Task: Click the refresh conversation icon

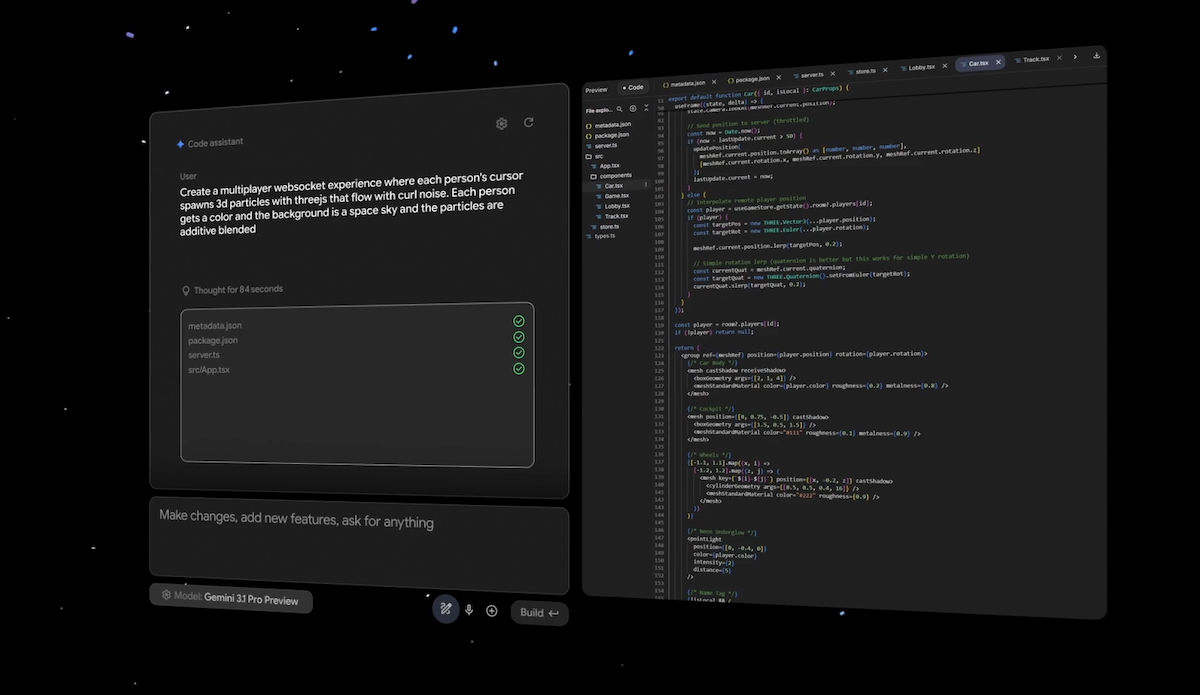Action: [528, 123]
